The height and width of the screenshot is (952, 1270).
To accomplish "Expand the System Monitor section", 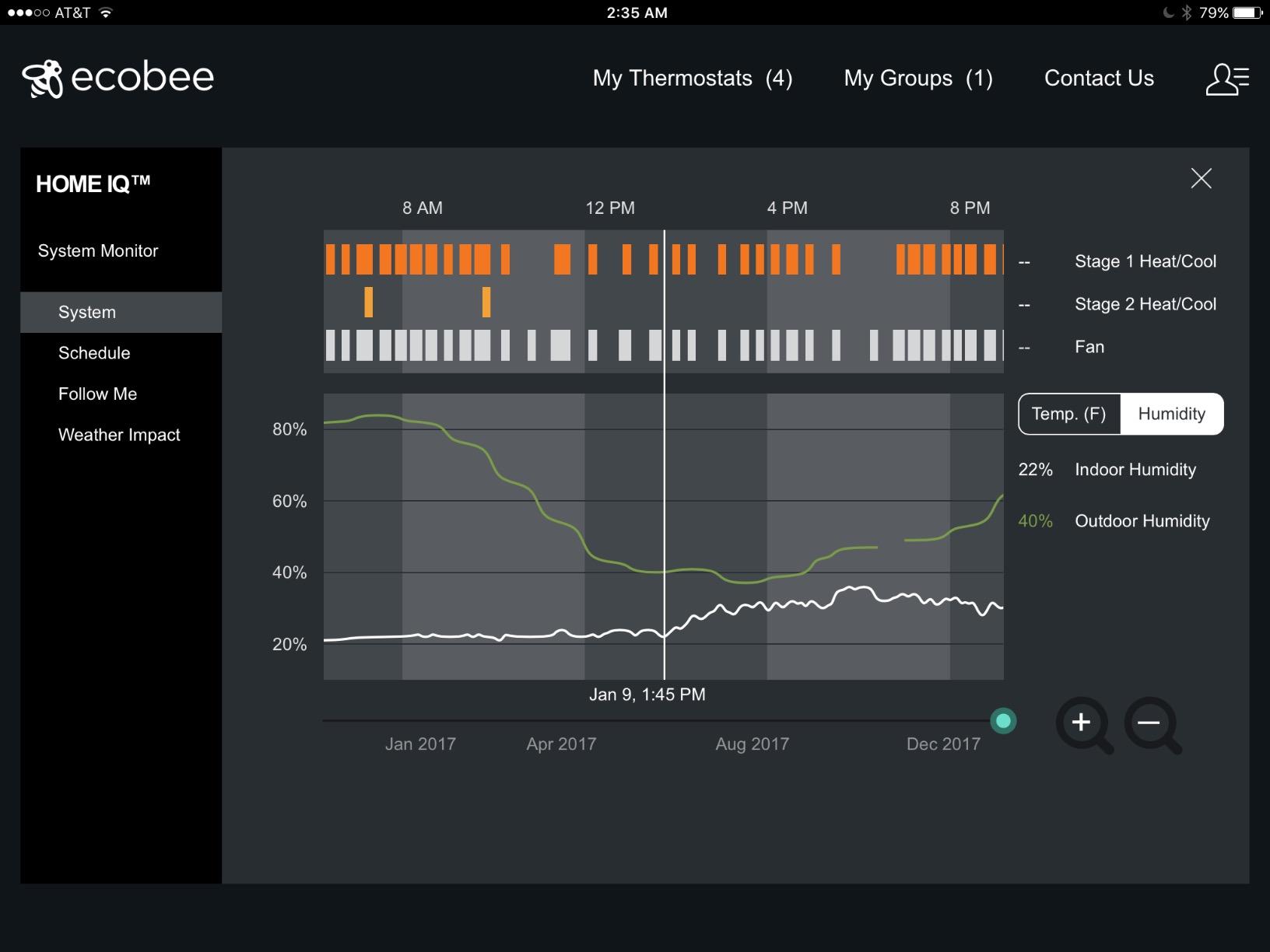I will (x=98, y=251).
